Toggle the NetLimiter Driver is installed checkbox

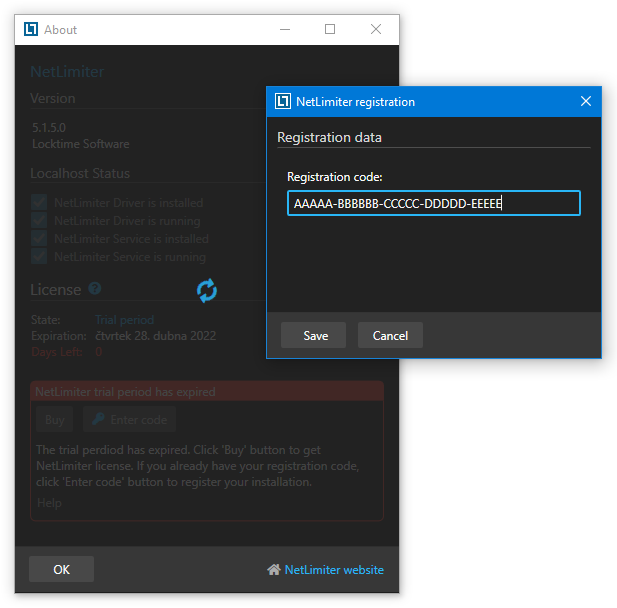click(x=40, y=203)
